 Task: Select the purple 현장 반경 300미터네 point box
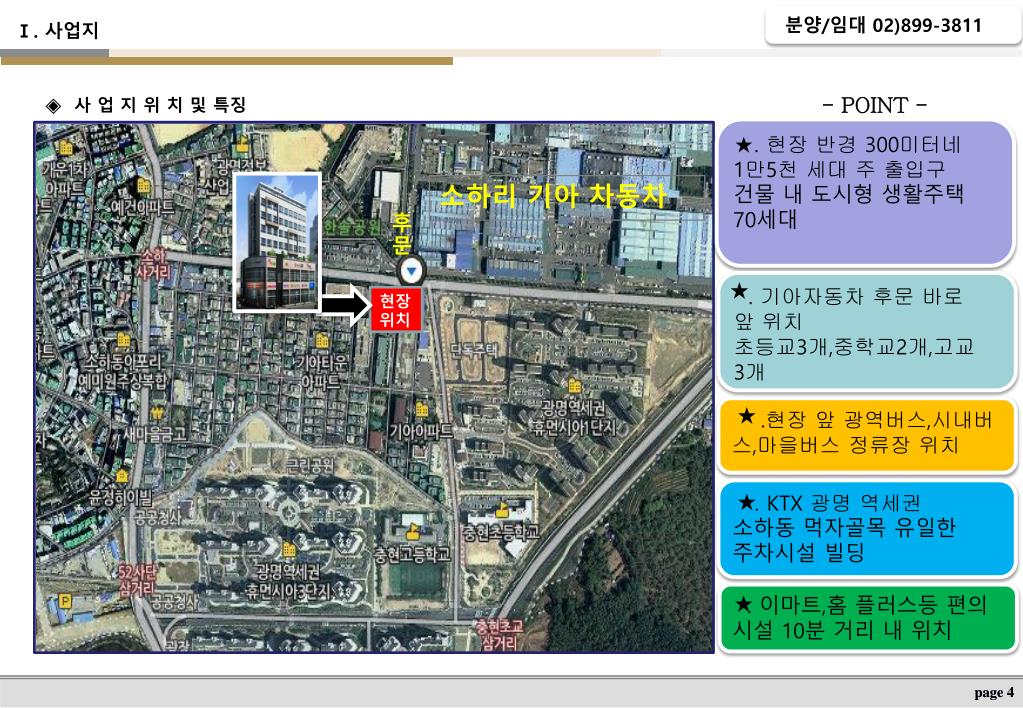click(865, 192)
